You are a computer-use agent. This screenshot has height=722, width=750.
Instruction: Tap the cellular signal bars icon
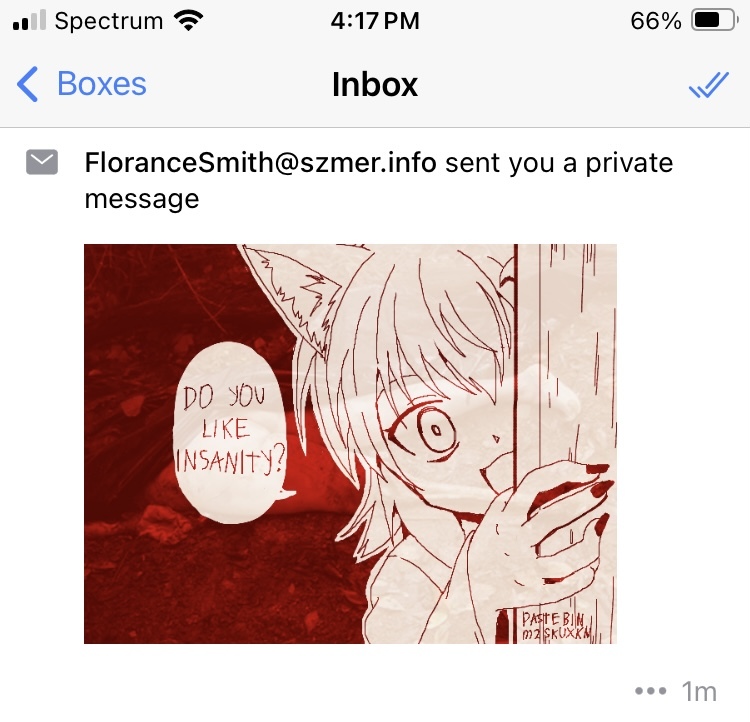pyautogui.click(x=30, y=21)
